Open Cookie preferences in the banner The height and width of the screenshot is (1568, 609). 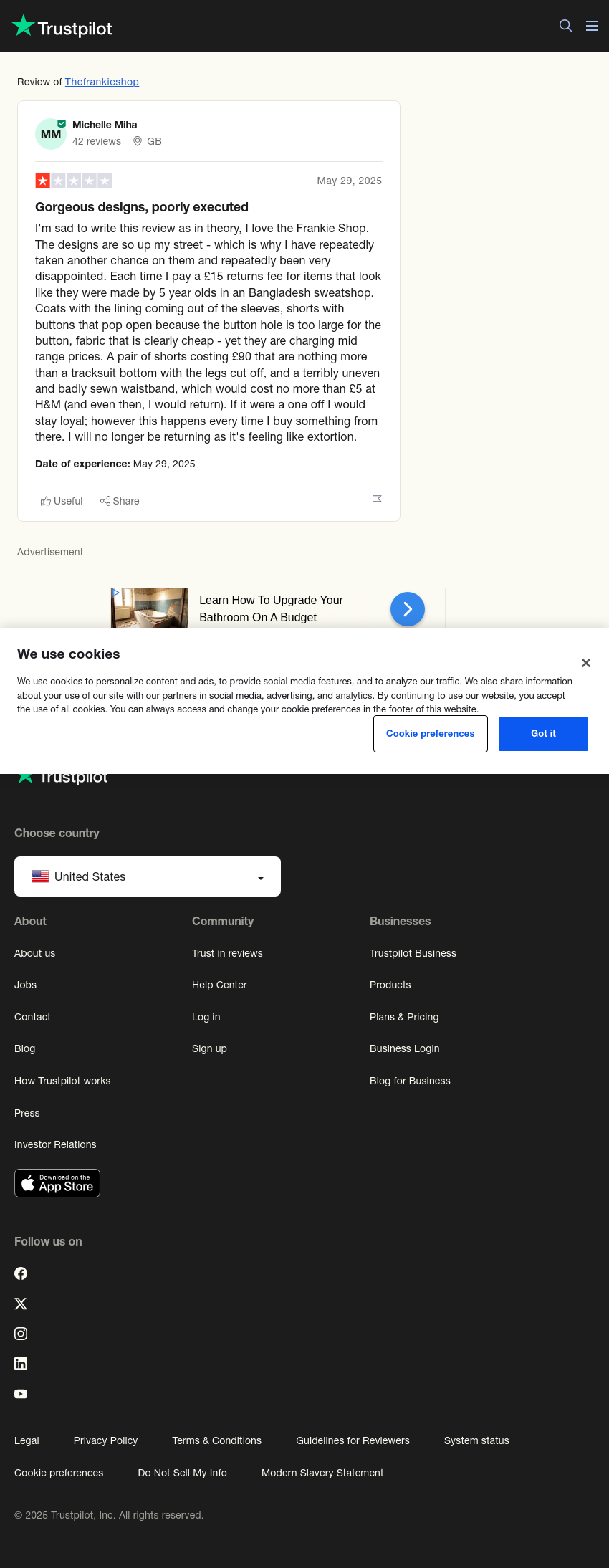pyautogui.click(x=431, y=734)
